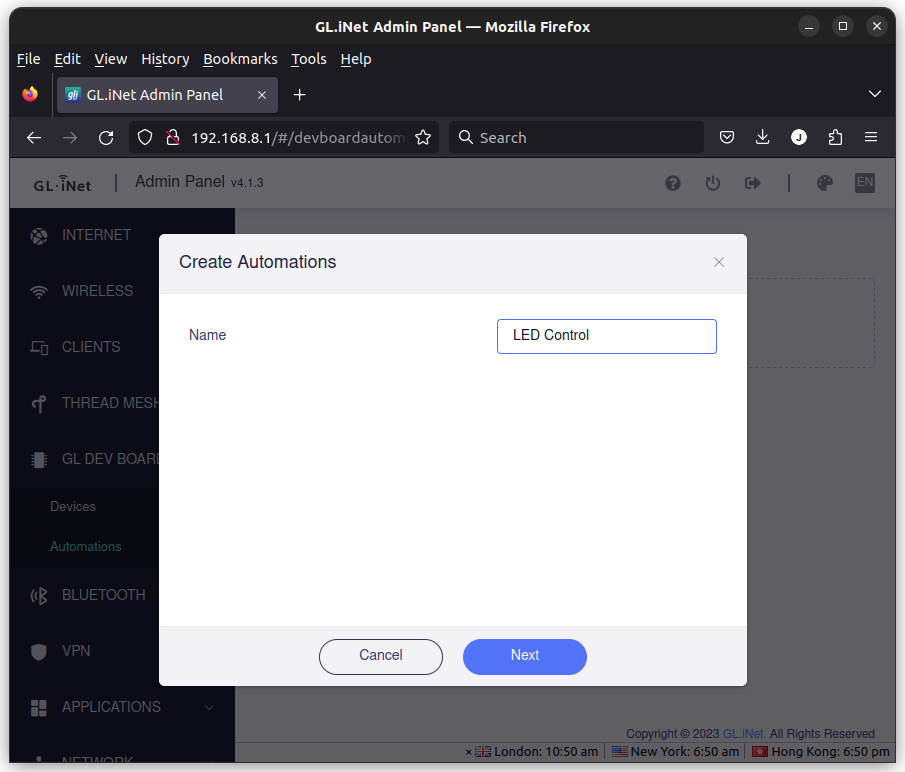The image size is (905, 772).
Task: Click the logout icon in header
Action: pos(753,183)
